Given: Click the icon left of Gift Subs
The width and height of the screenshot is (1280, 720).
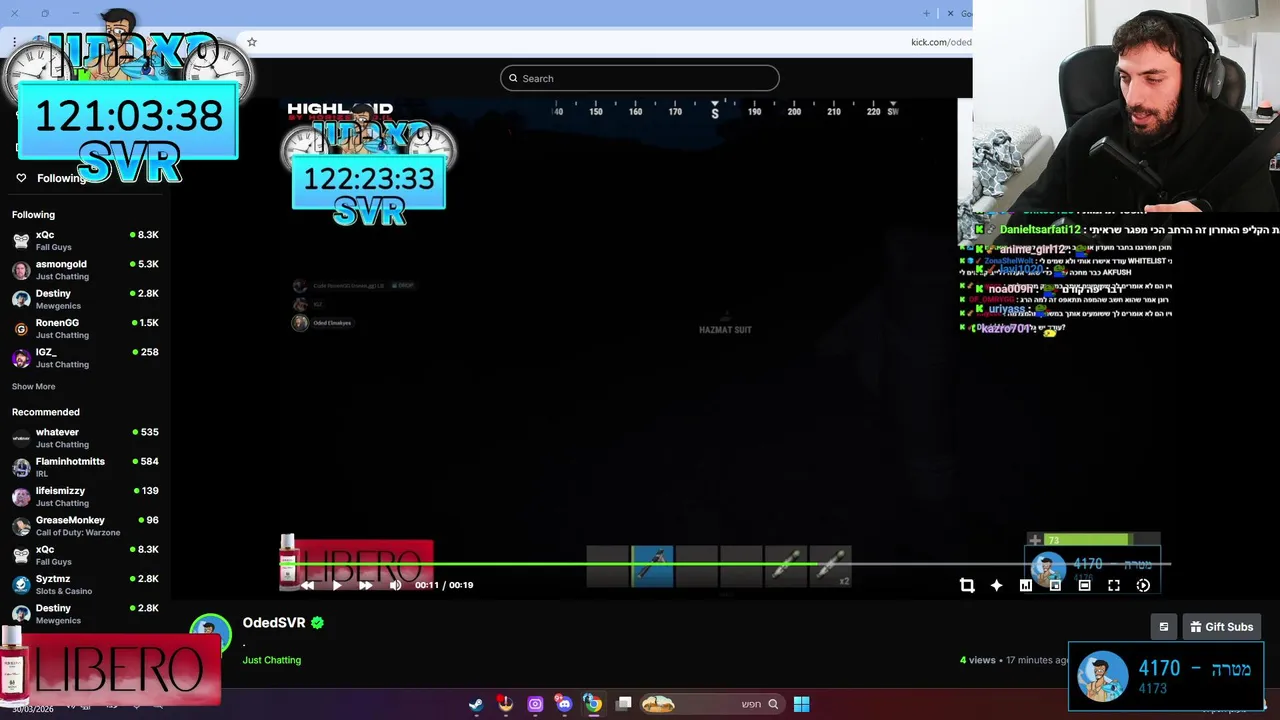Looking at the screenshot, I should tap(1163, 627).
